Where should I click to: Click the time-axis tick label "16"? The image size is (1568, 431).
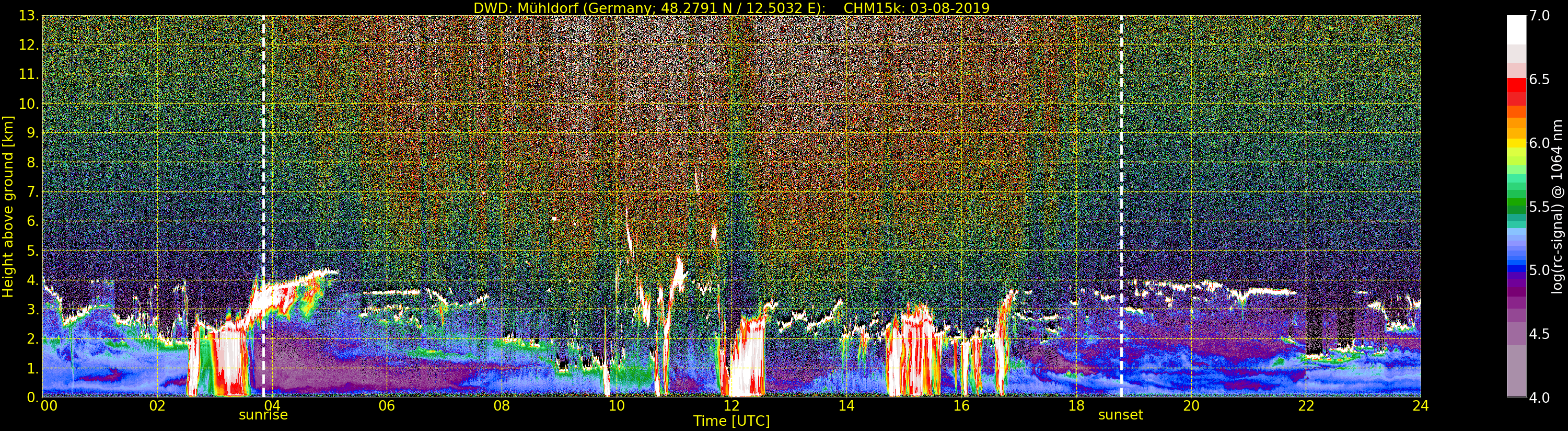pos(961,405)
